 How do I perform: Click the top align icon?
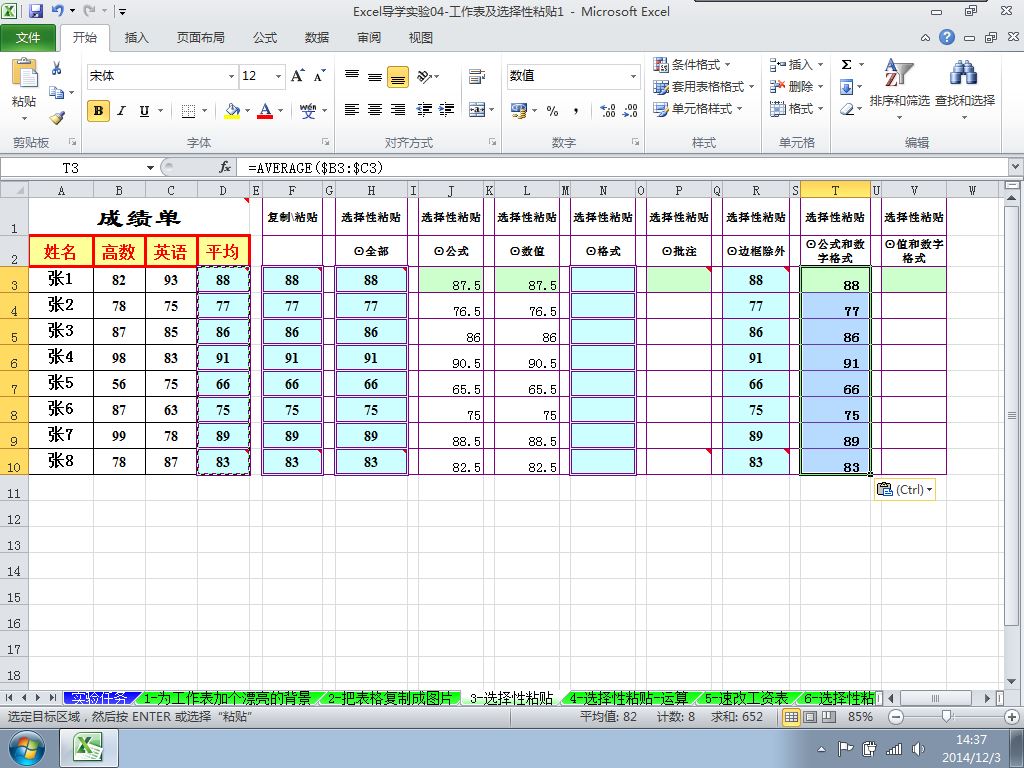point(352,76)
